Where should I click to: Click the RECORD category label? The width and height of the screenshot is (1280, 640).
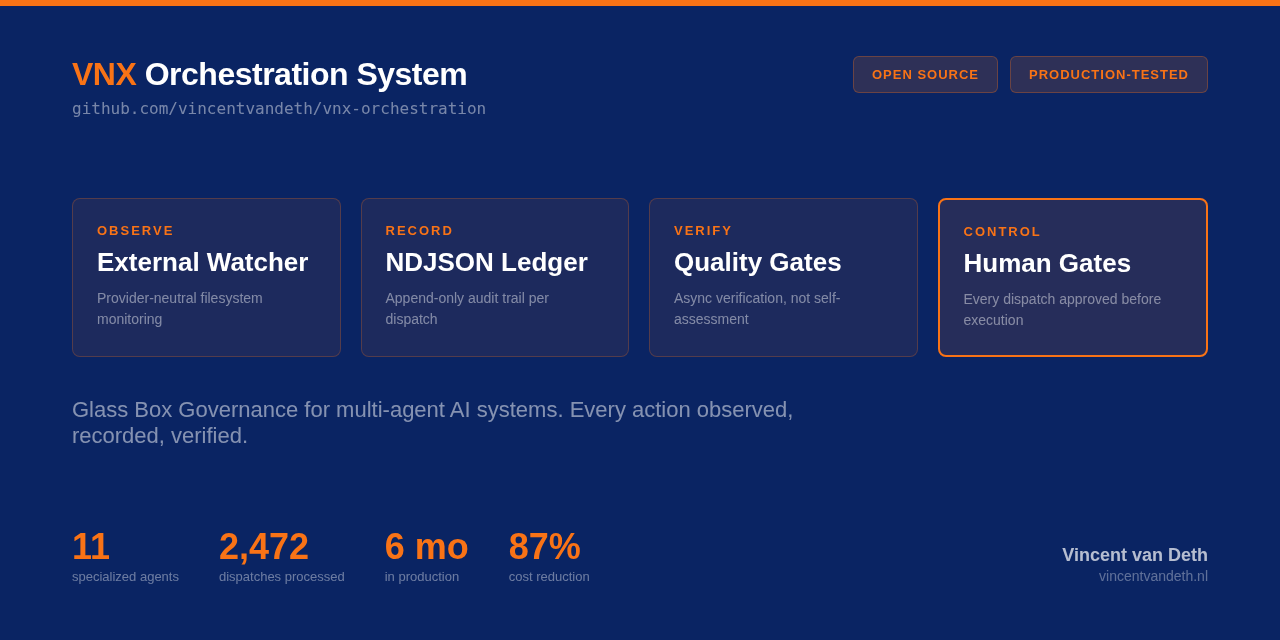[419, 231]
